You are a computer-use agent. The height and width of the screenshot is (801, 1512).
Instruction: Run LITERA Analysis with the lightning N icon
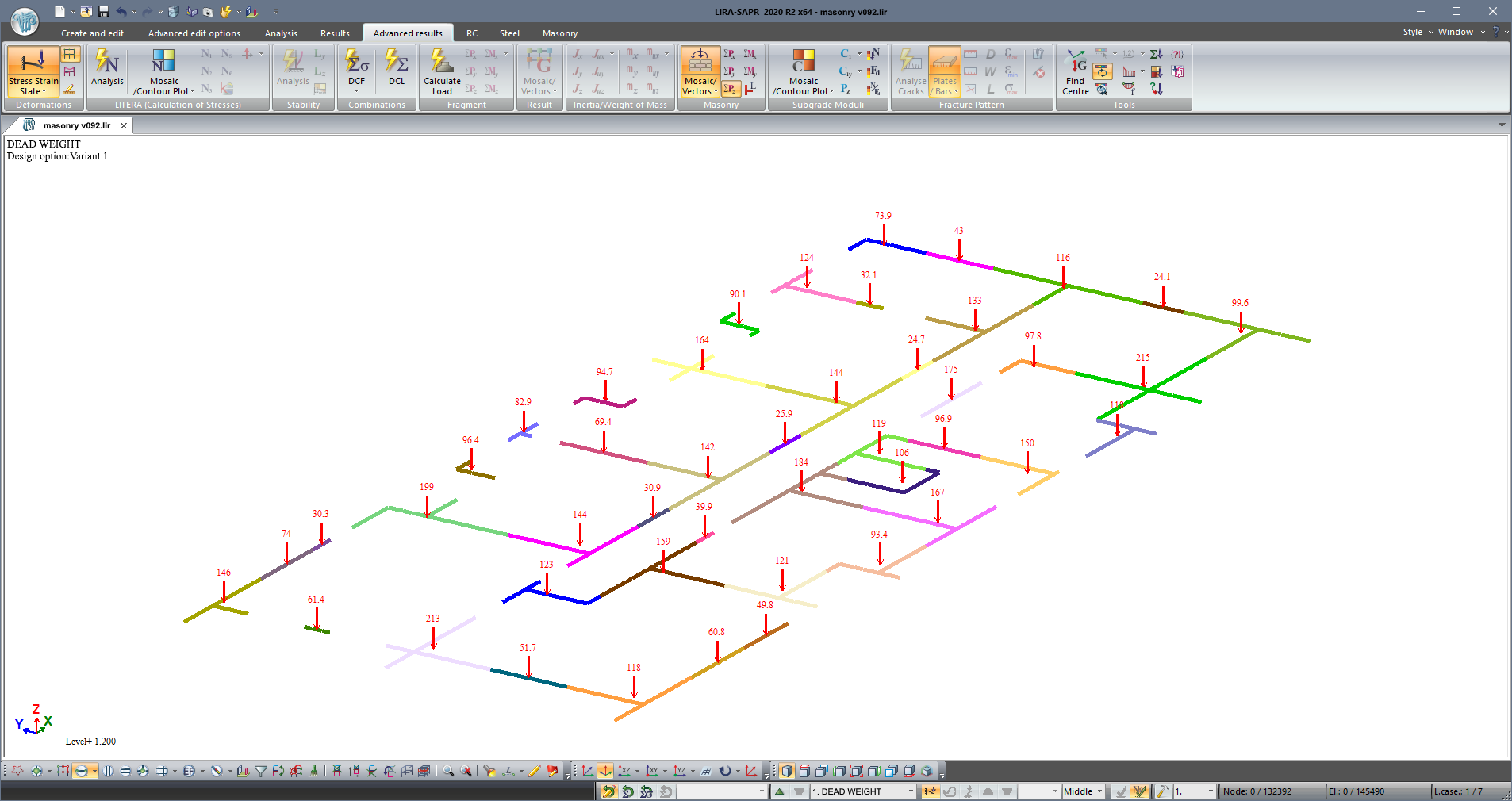pyautogui.click(x=107, y=67)
